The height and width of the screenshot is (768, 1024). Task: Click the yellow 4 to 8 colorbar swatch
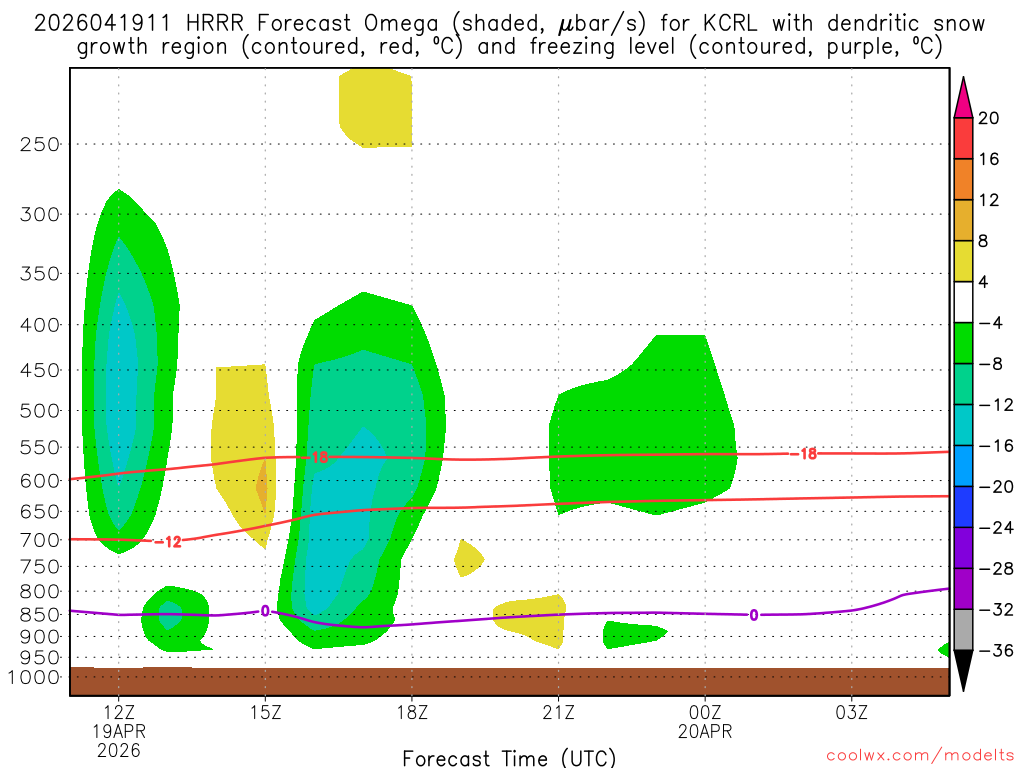coord(963,261)
